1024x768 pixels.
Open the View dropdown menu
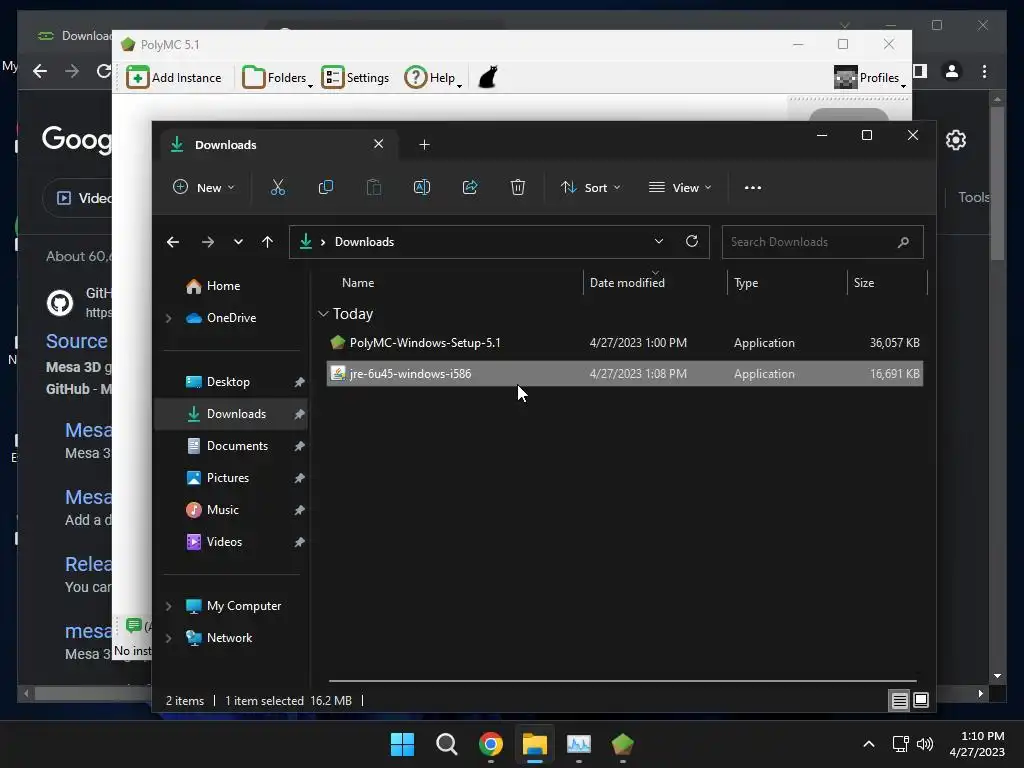(x=680, y=187)
